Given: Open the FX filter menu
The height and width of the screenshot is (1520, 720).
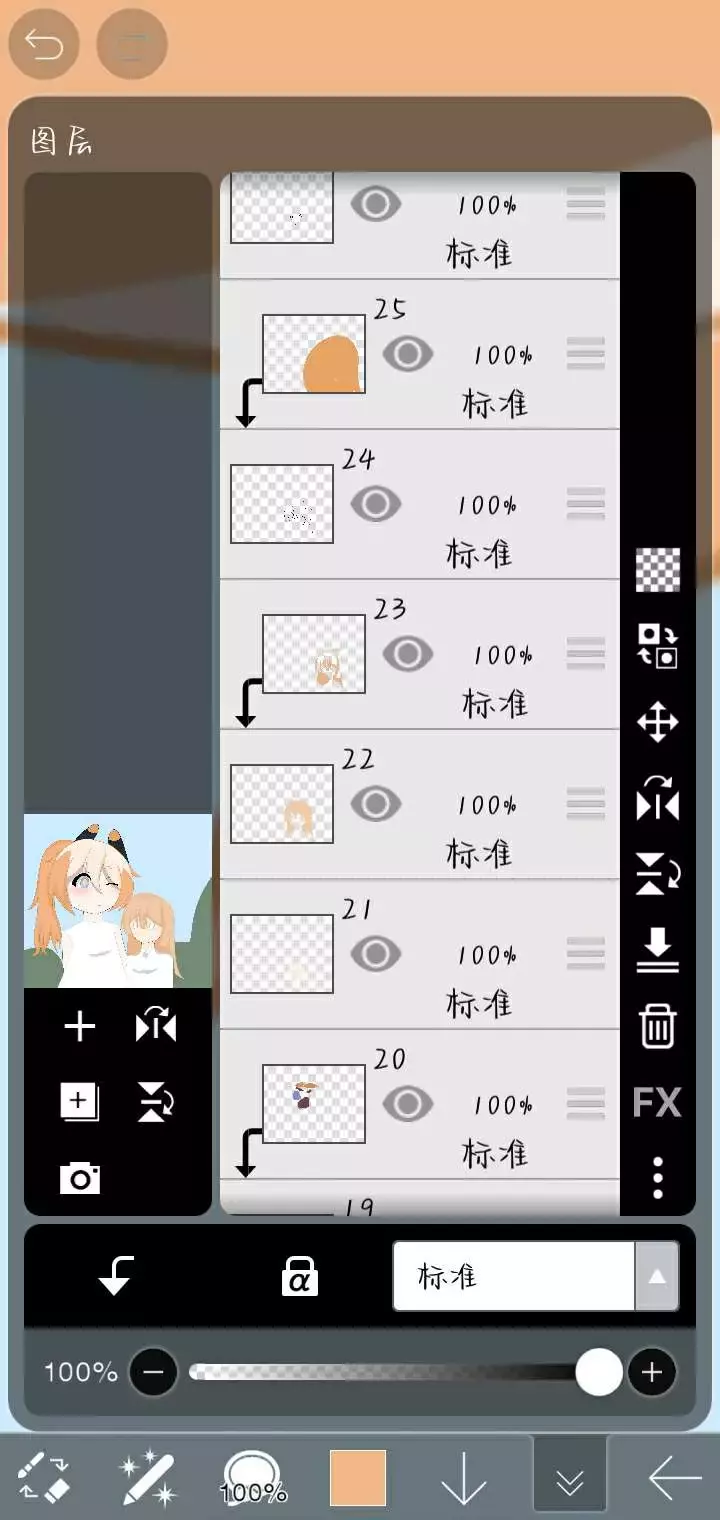Looking at the screenshot, I should pos(657,1103).
